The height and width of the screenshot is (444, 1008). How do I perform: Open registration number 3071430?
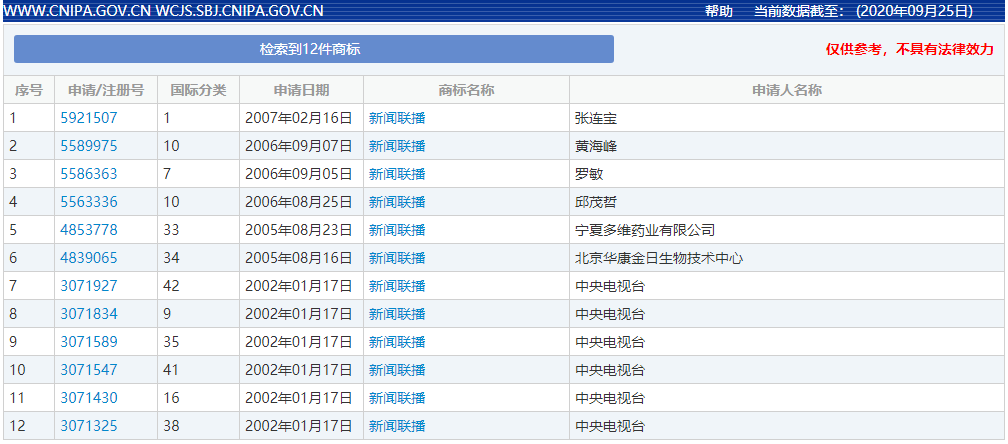point(89,398)
